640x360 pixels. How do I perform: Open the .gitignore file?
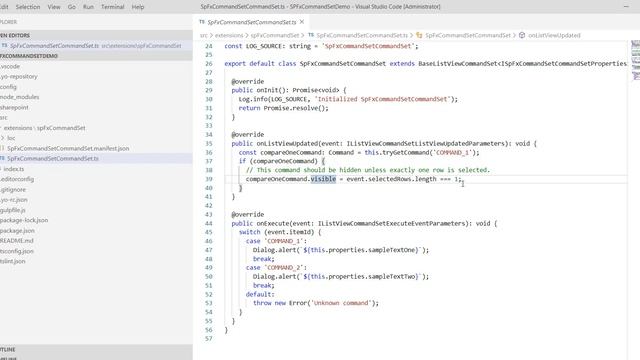(13, 189)
